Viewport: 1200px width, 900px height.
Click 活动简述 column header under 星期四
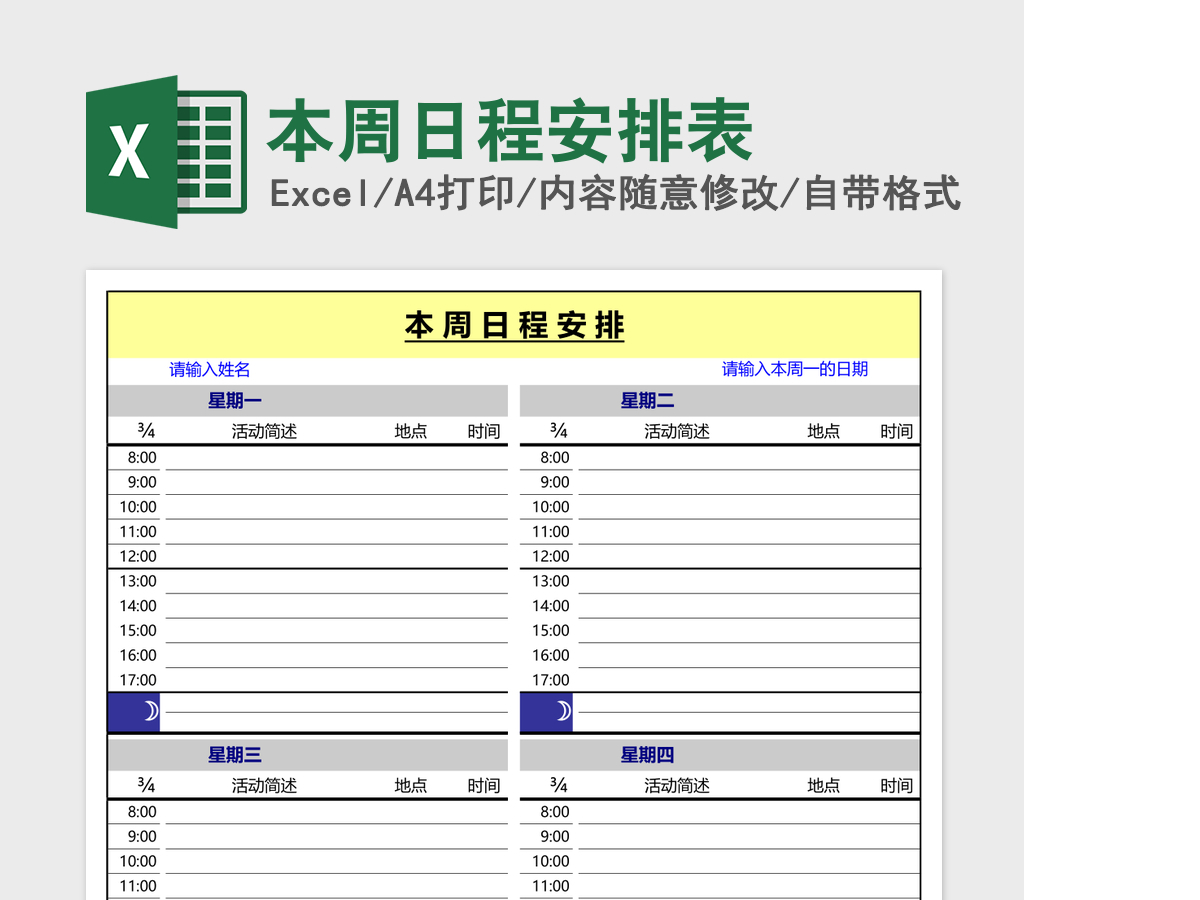677,786
